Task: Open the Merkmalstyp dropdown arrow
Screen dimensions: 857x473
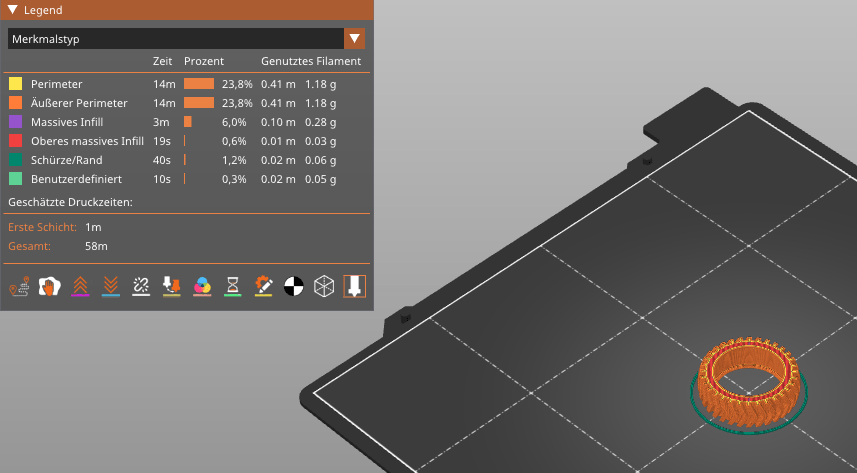Action: pyautogui.click(x=354, y=39)
